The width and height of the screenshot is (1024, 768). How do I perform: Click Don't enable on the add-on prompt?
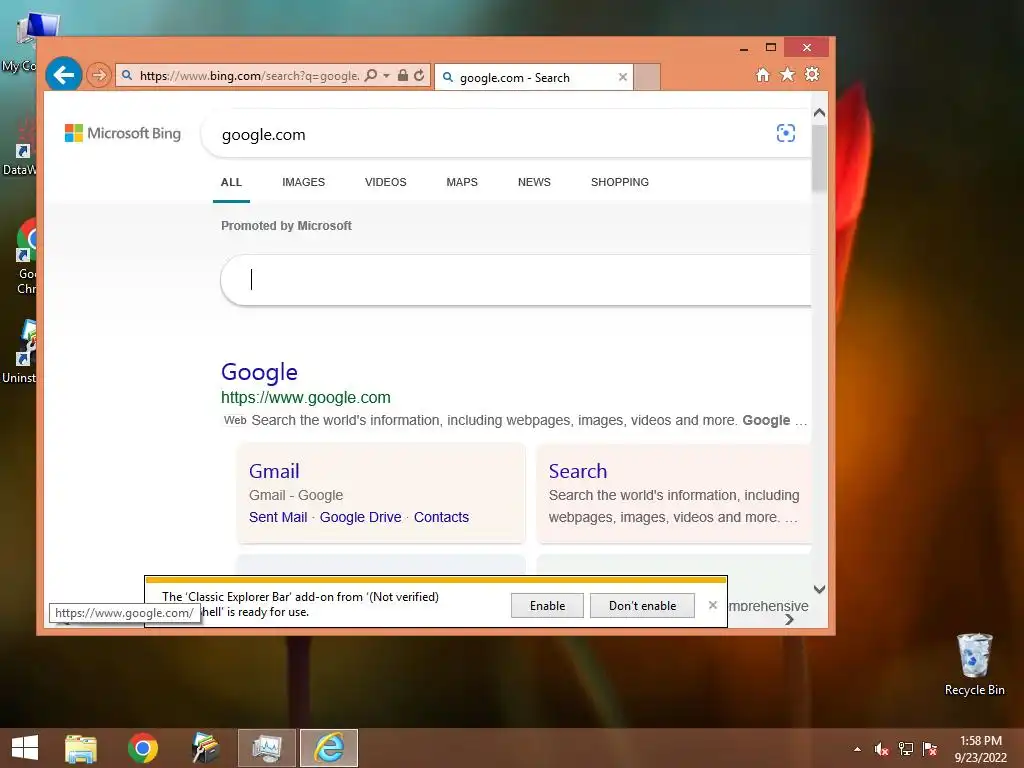tap(643, 605)
